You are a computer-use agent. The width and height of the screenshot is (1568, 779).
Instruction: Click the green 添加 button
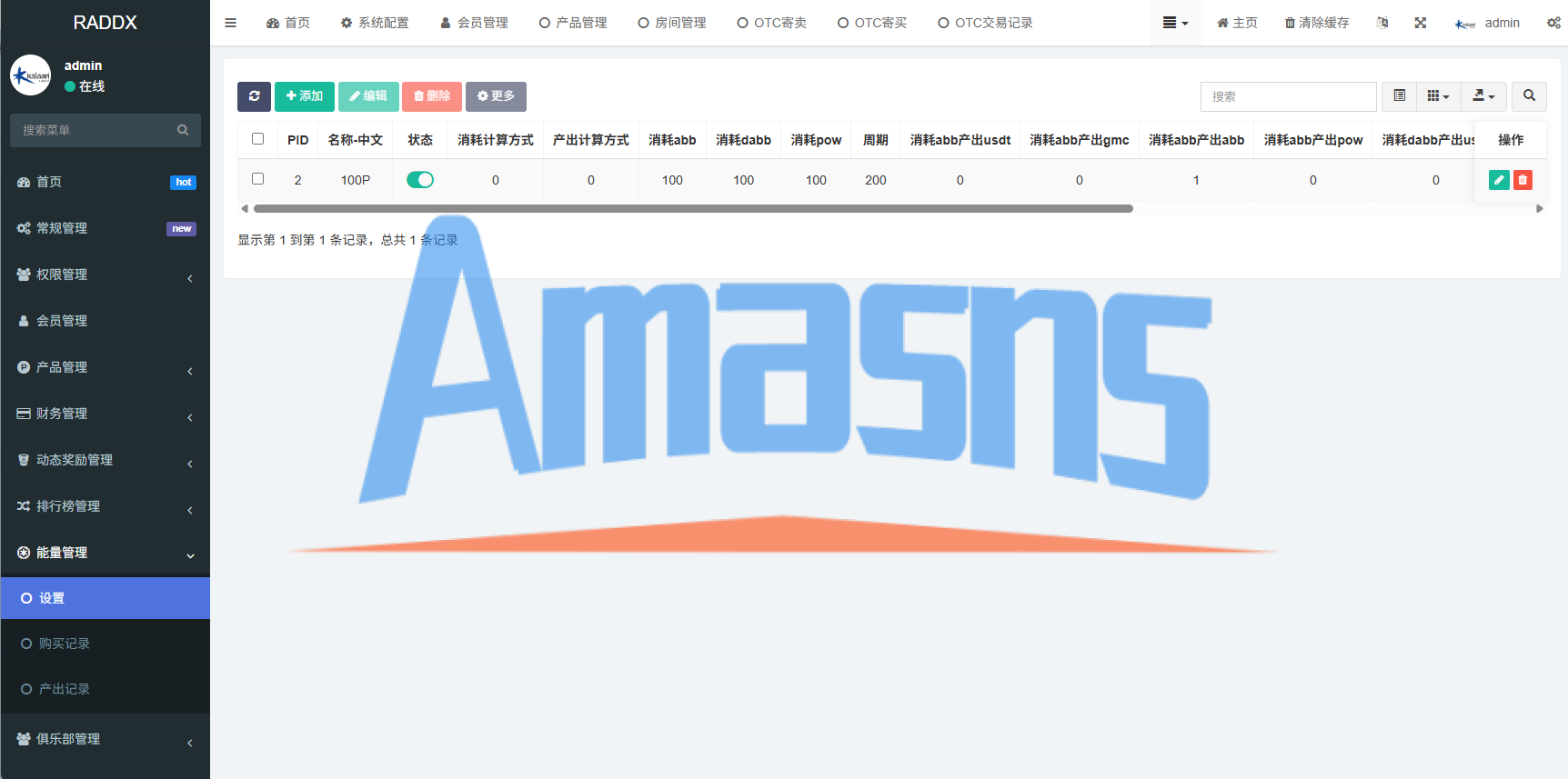[x=305, y=96]
